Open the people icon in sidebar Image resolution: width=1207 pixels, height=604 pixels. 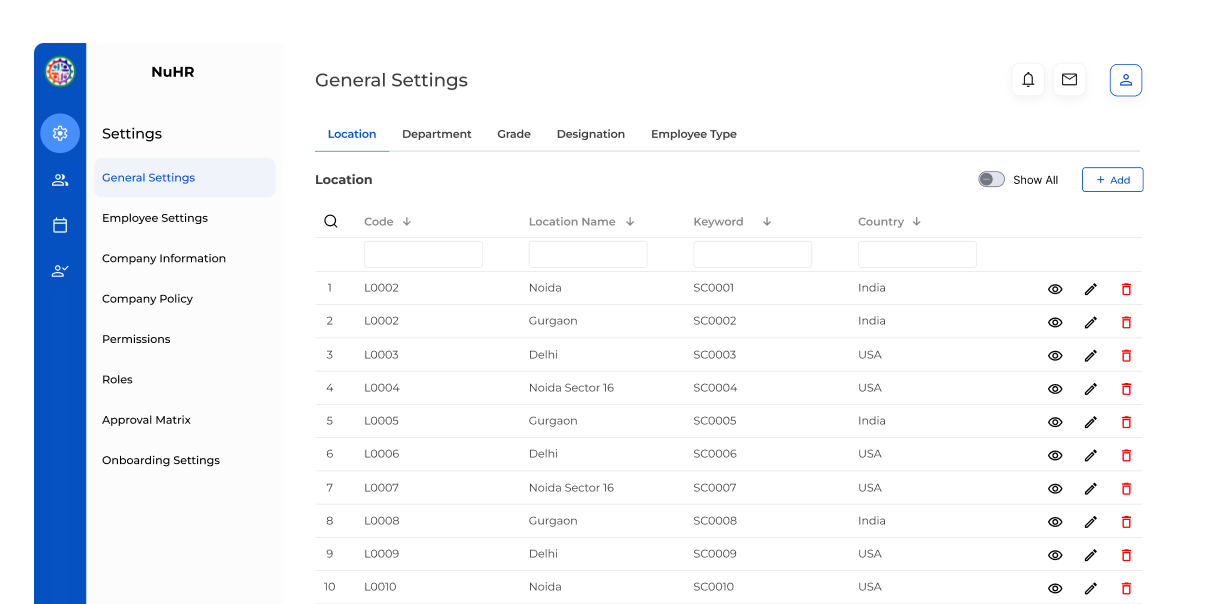click(60, 180)
